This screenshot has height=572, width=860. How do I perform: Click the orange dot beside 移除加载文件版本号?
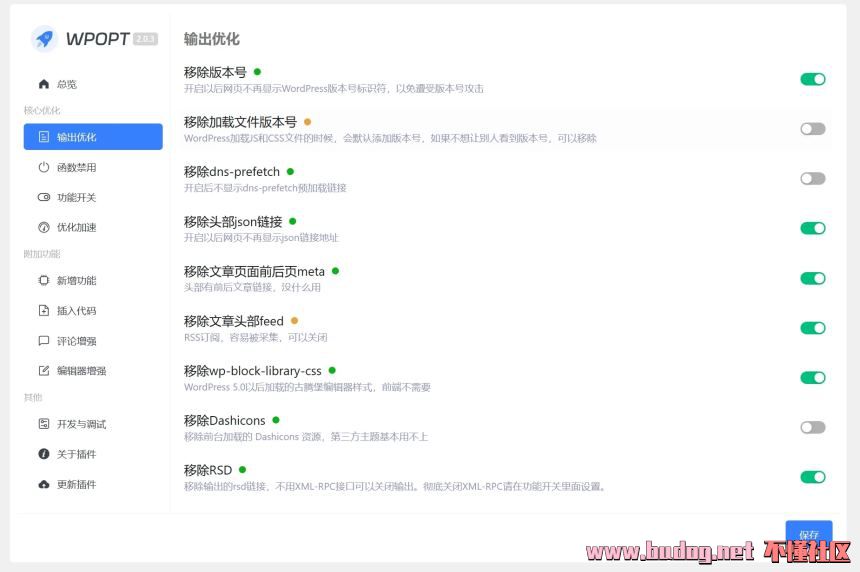(307, 122)
